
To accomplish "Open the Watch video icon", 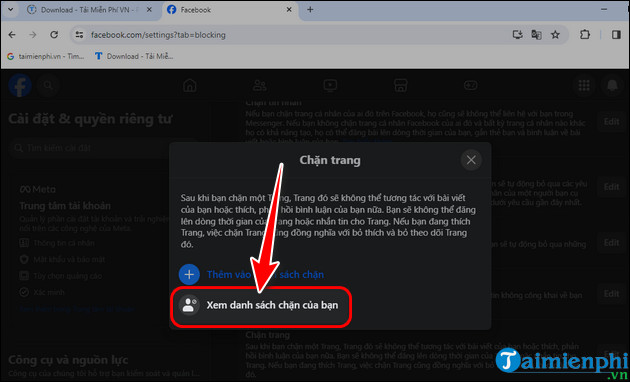I will (330, 85).
